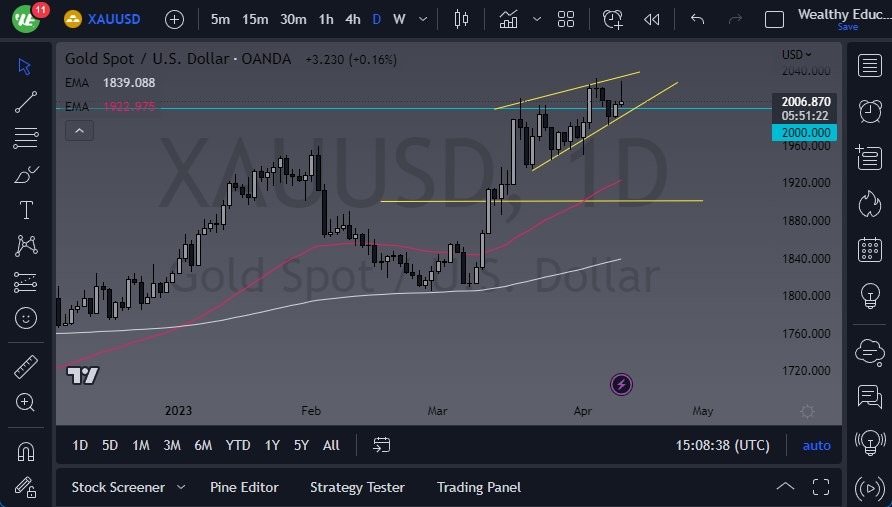Toggle lock all drawing tools
The height and width of the screenshot is (507, 892).
(x=26, y=488)
